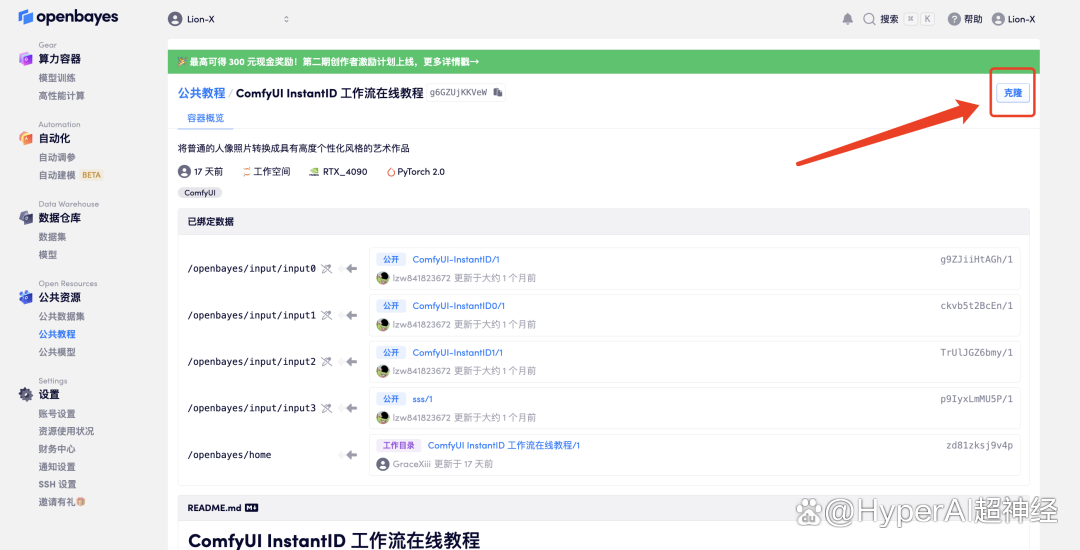
Task: Open the notifications bell icon
Action: (x=847, y=19)
